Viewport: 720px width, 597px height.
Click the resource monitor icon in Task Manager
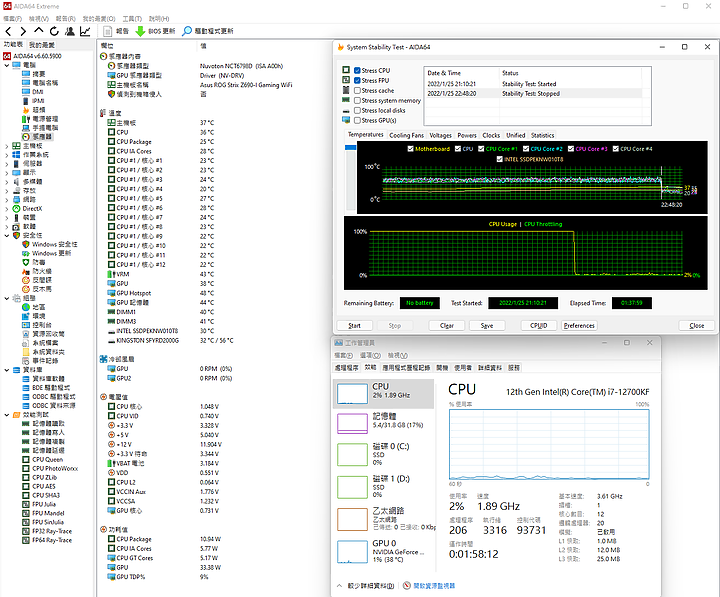406,586
